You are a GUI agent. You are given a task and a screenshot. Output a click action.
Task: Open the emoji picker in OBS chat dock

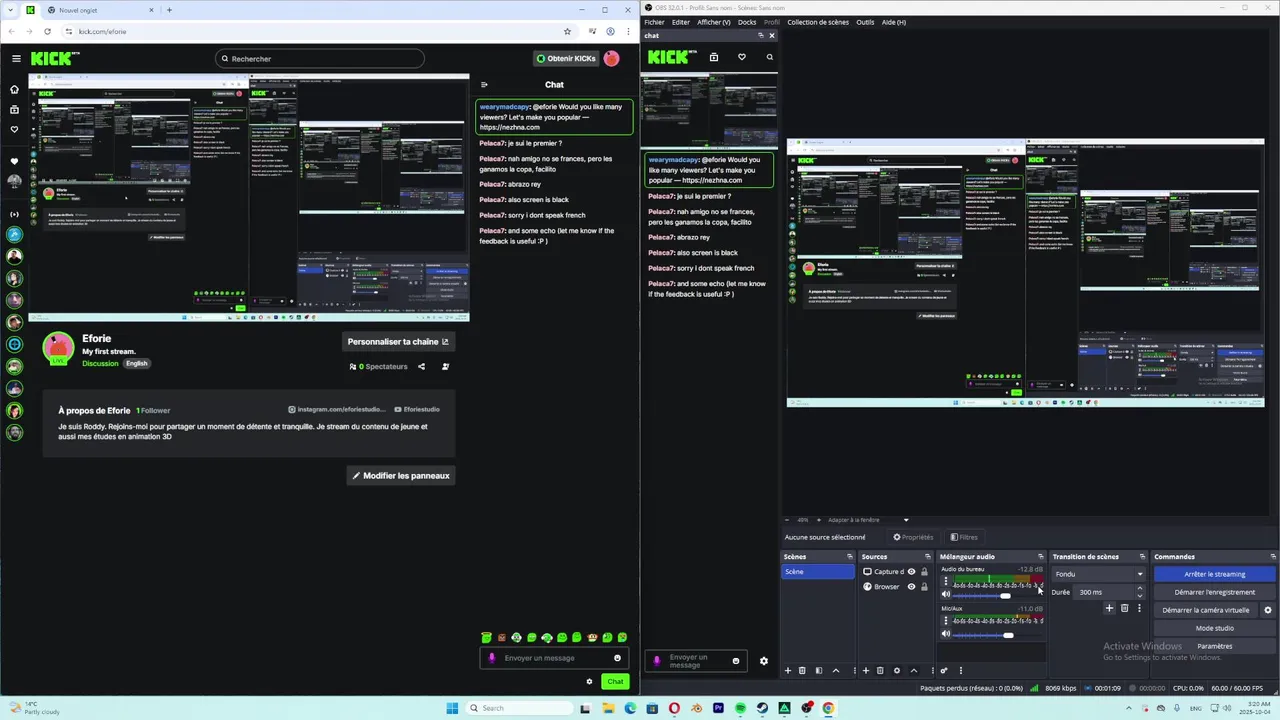tap(736, 661)
